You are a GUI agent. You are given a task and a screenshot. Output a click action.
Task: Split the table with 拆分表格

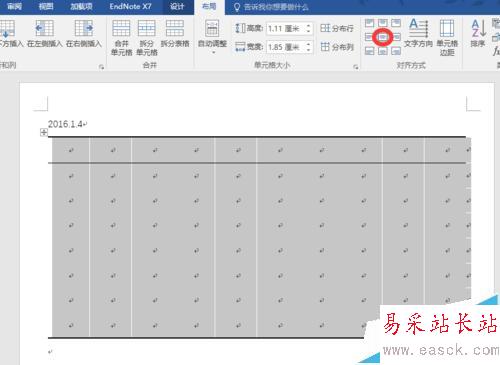[175, 33]
